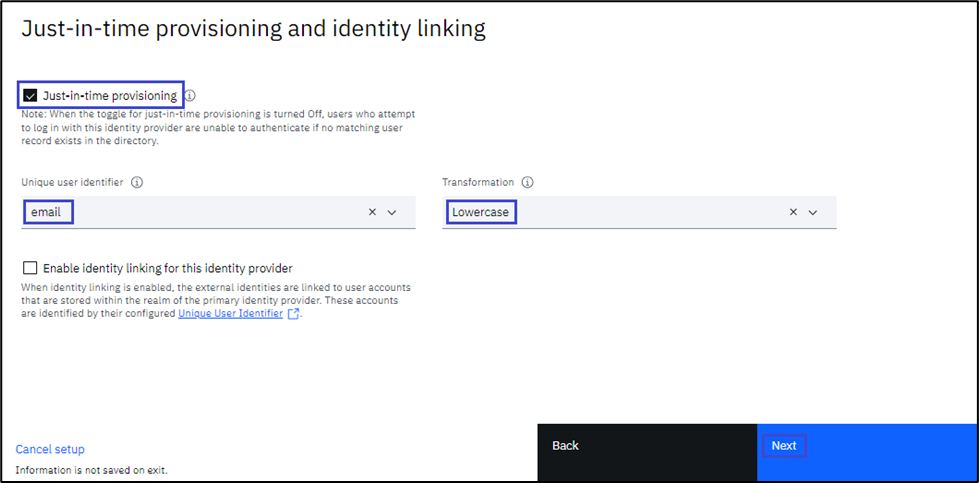Screen dimensions: 979x483
Task: Click the email text in identifier combo box
Action: point(46,212)
